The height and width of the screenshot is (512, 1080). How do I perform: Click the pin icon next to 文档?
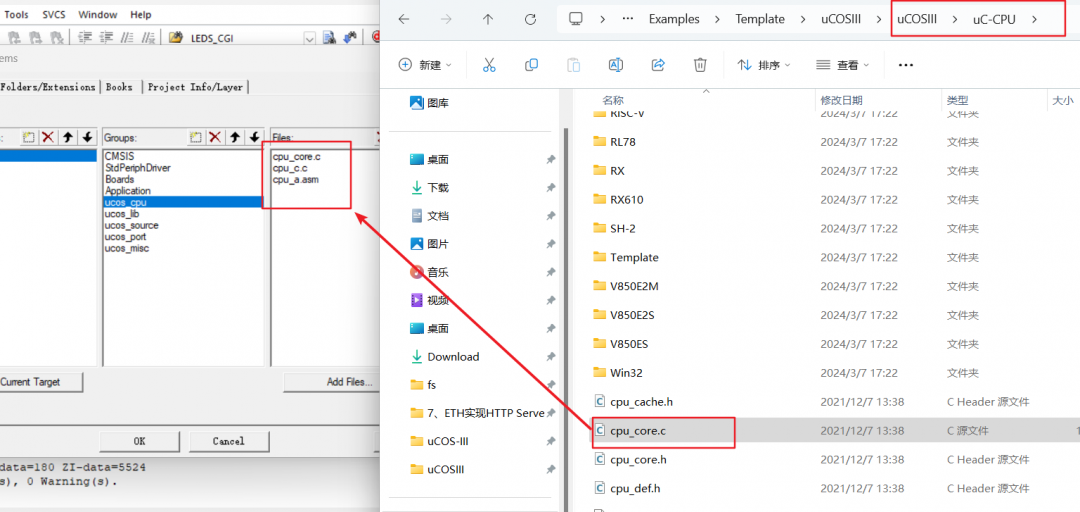click(550, 216)
